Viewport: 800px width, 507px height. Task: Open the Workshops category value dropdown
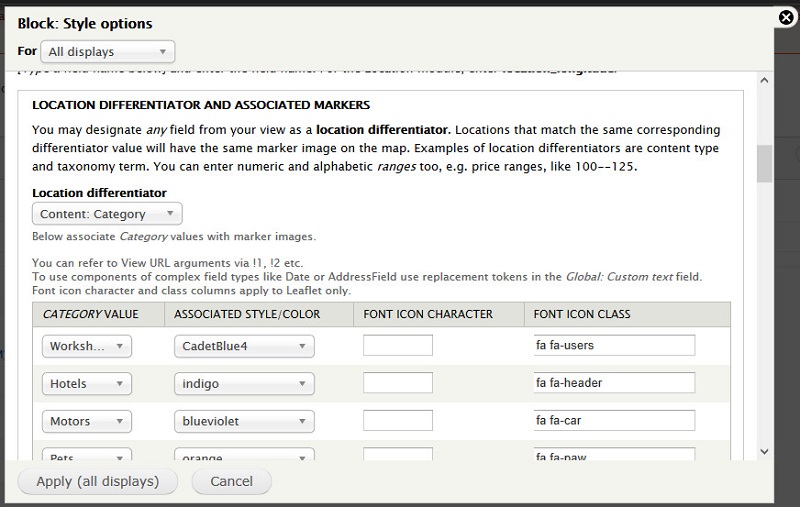pyautogui.click(x=87, y=346)
